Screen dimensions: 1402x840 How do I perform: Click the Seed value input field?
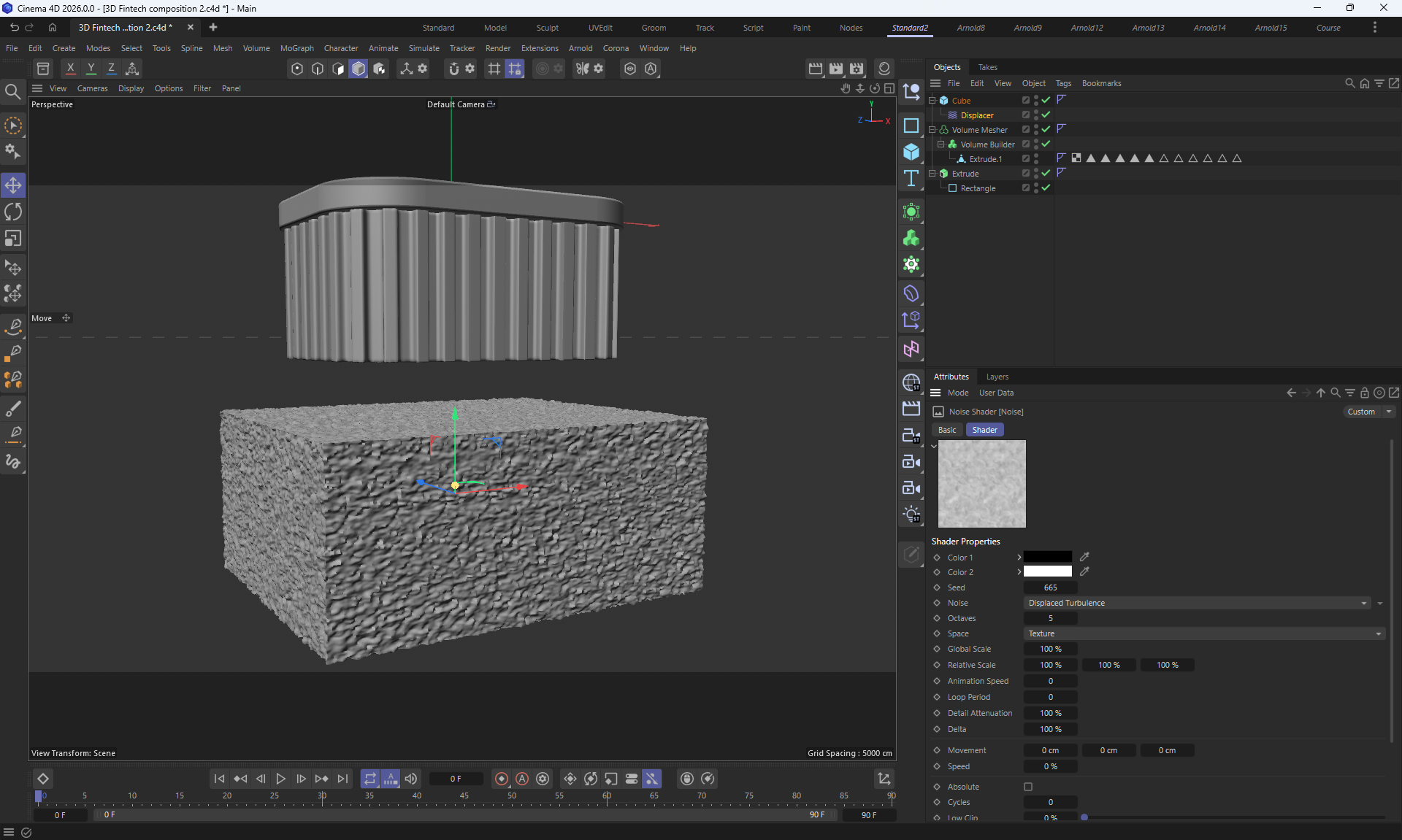coord(1050,587)
